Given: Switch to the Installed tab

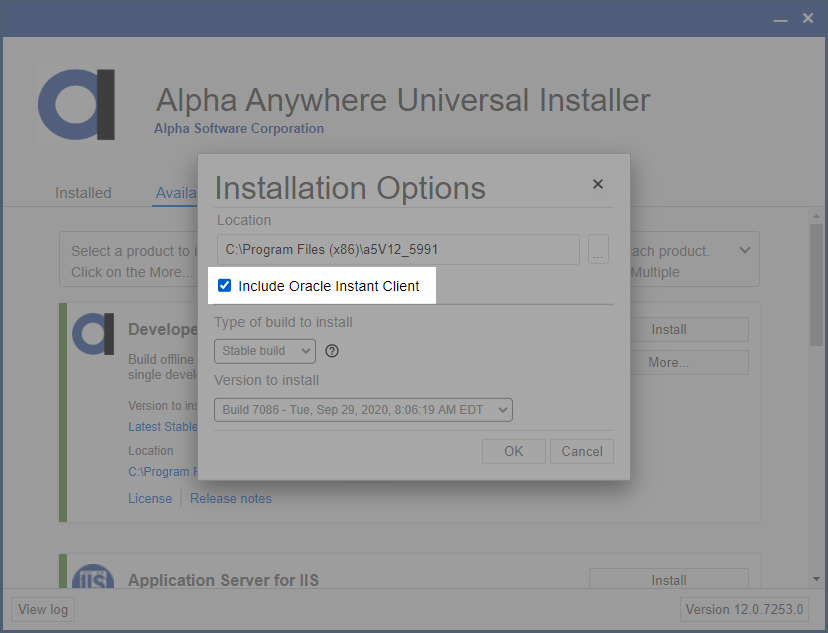Looking at the screenshot, I should pyautogui.click(x=83, y=193).
